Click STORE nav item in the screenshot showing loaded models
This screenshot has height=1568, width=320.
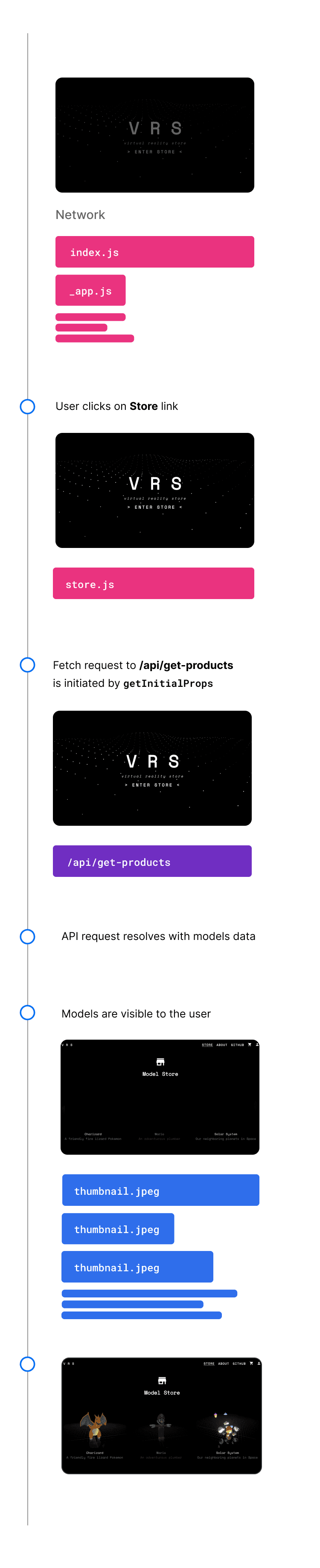209,1364
